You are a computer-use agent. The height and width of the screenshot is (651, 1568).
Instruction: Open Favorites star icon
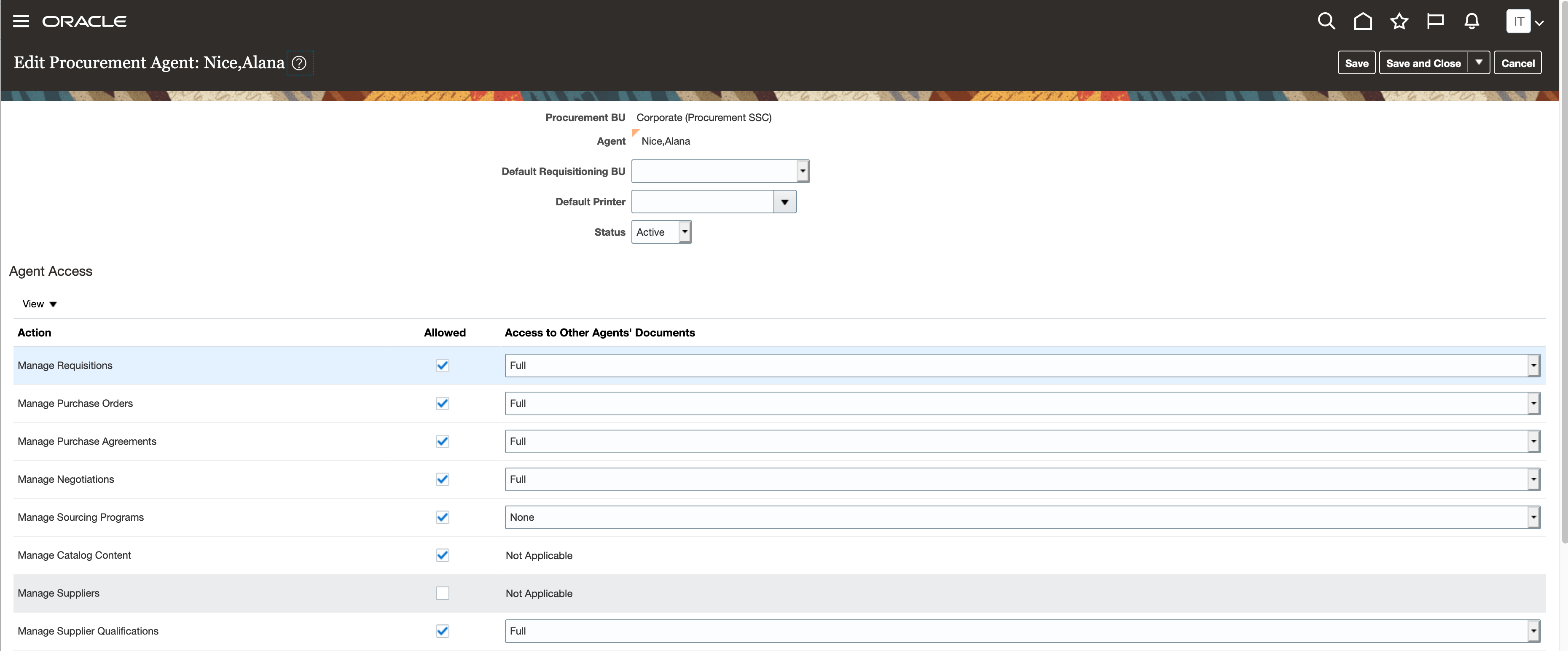pyautogui.click(x=1399, y=22)
